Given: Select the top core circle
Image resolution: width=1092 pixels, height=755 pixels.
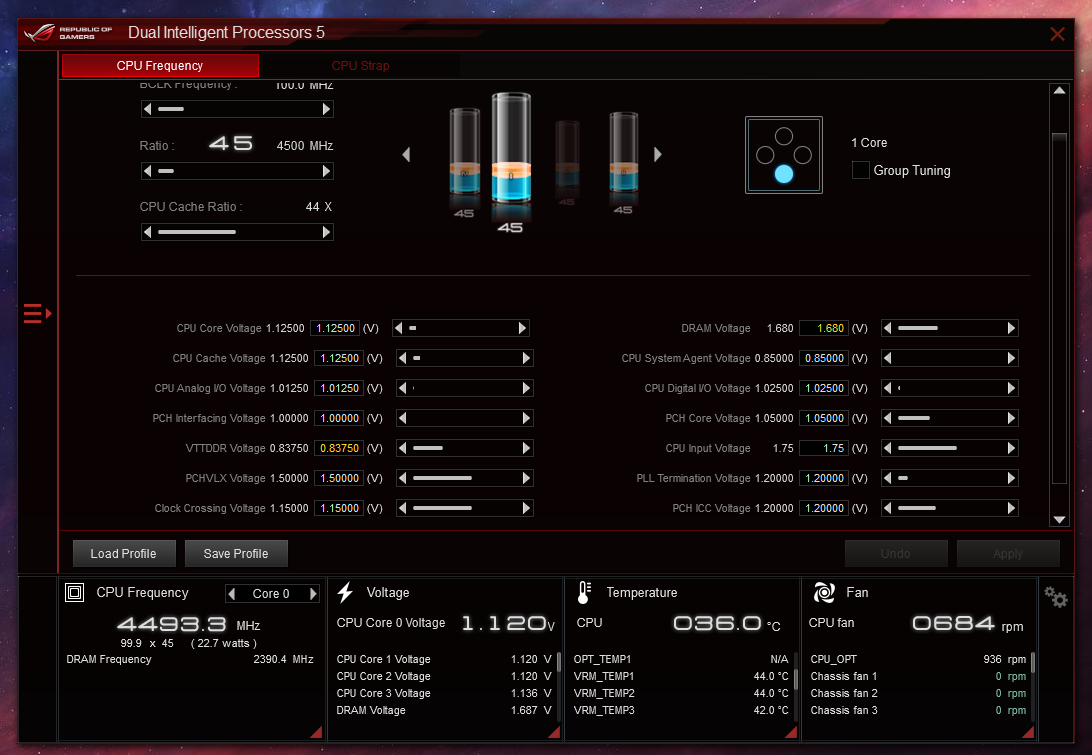Looking at the screenshot, I should pos(784,136).
